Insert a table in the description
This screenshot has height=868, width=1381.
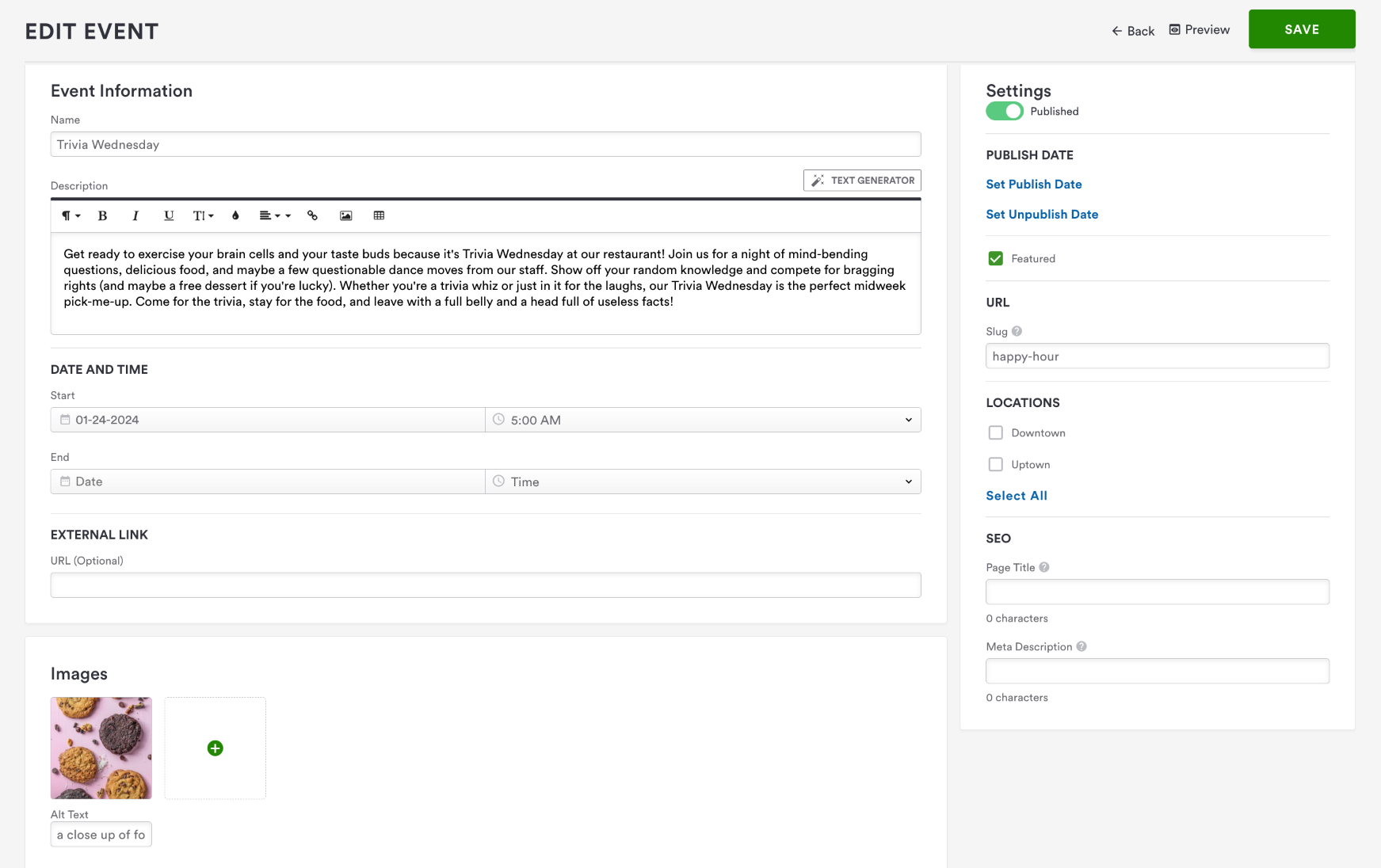coord(379,215)
